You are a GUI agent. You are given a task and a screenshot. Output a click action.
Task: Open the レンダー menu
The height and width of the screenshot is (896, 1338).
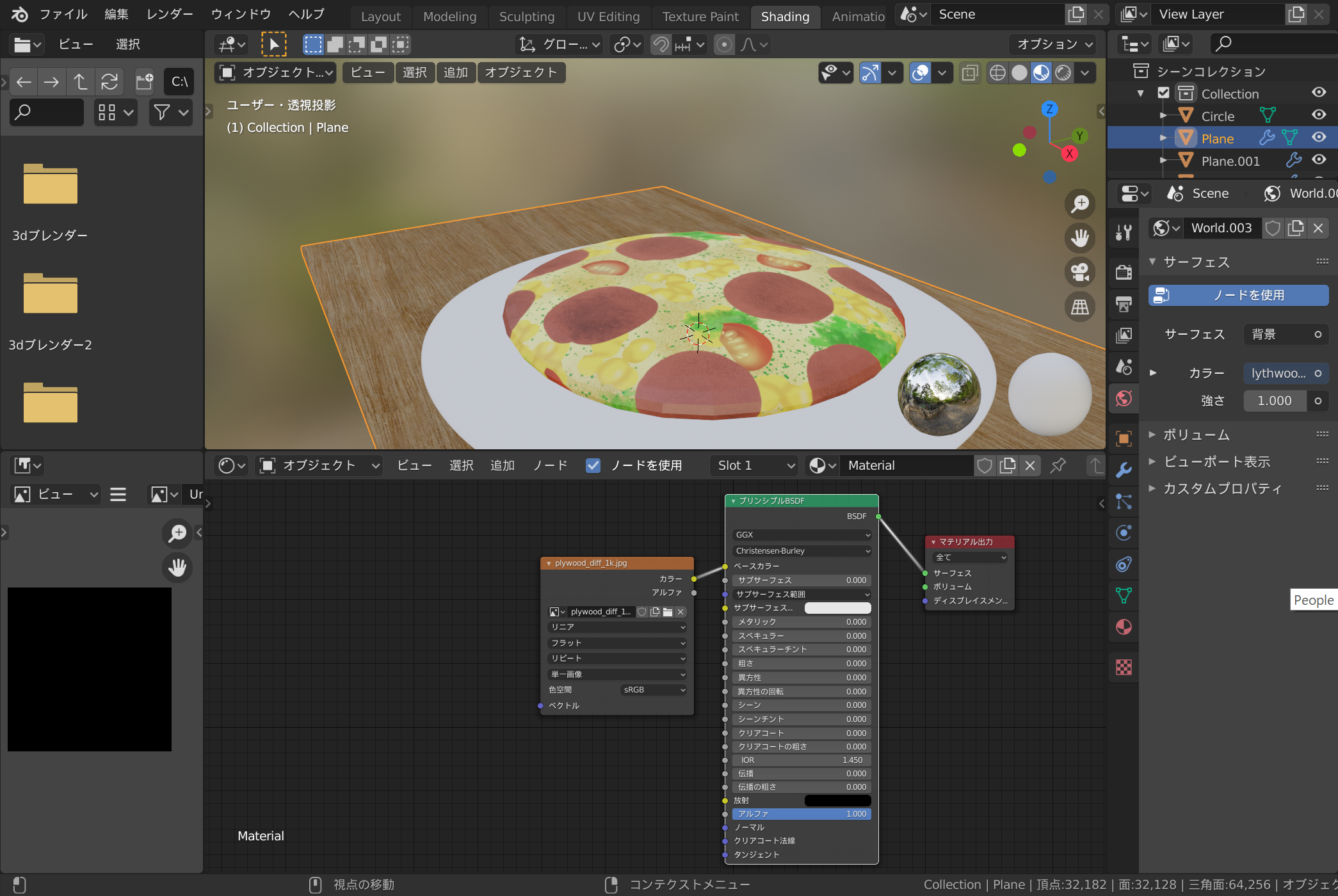[170, 14]
